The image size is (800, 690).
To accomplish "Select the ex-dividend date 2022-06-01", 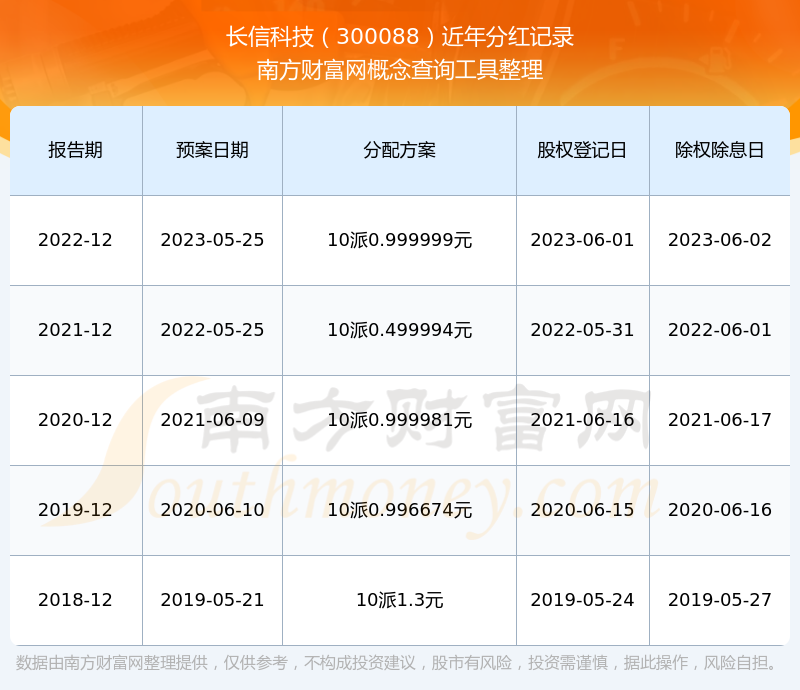I will tap(719, 330).
